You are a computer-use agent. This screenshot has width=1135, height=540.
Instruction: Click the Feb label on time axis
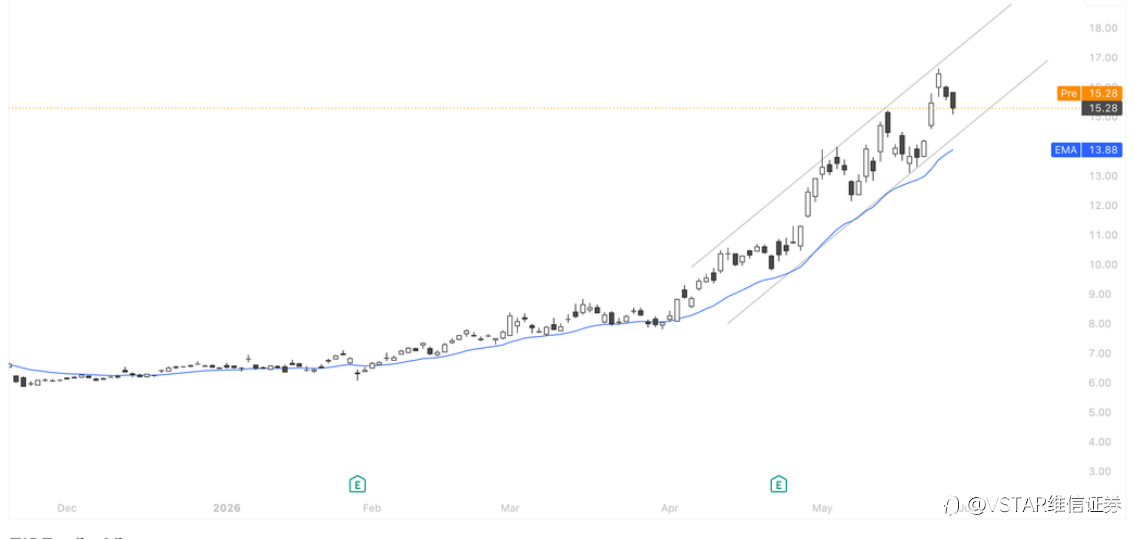coord(371,508)
